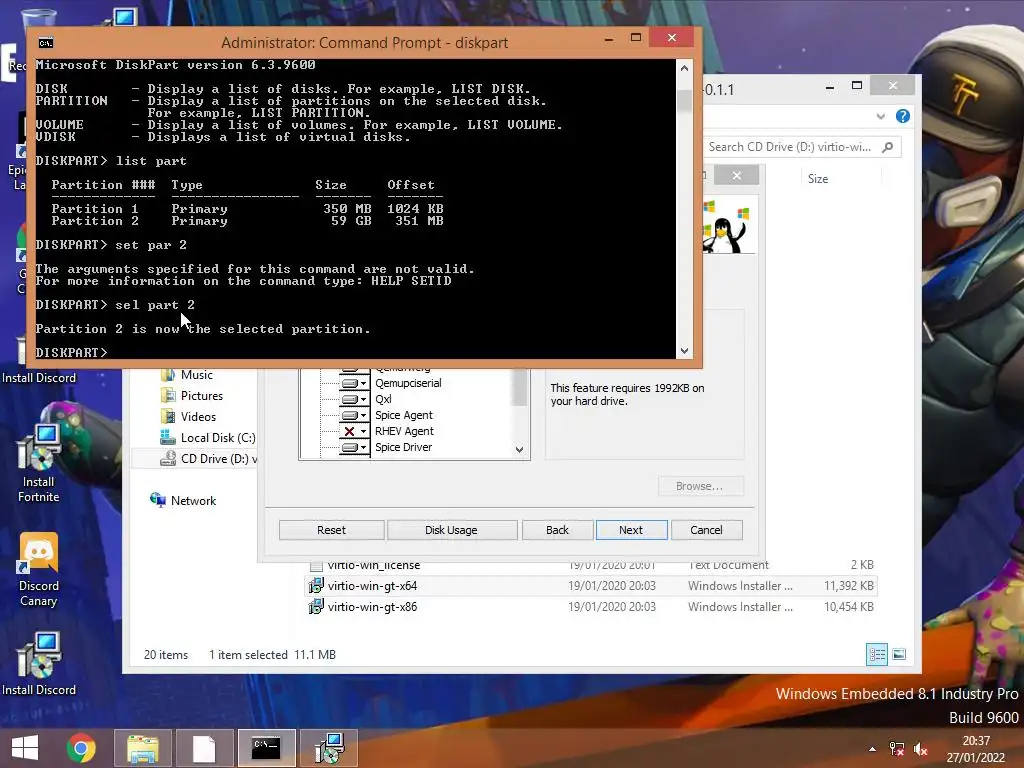Click the Network icon in navigation pane
The image size is (1024, 768).
(157, 500)
